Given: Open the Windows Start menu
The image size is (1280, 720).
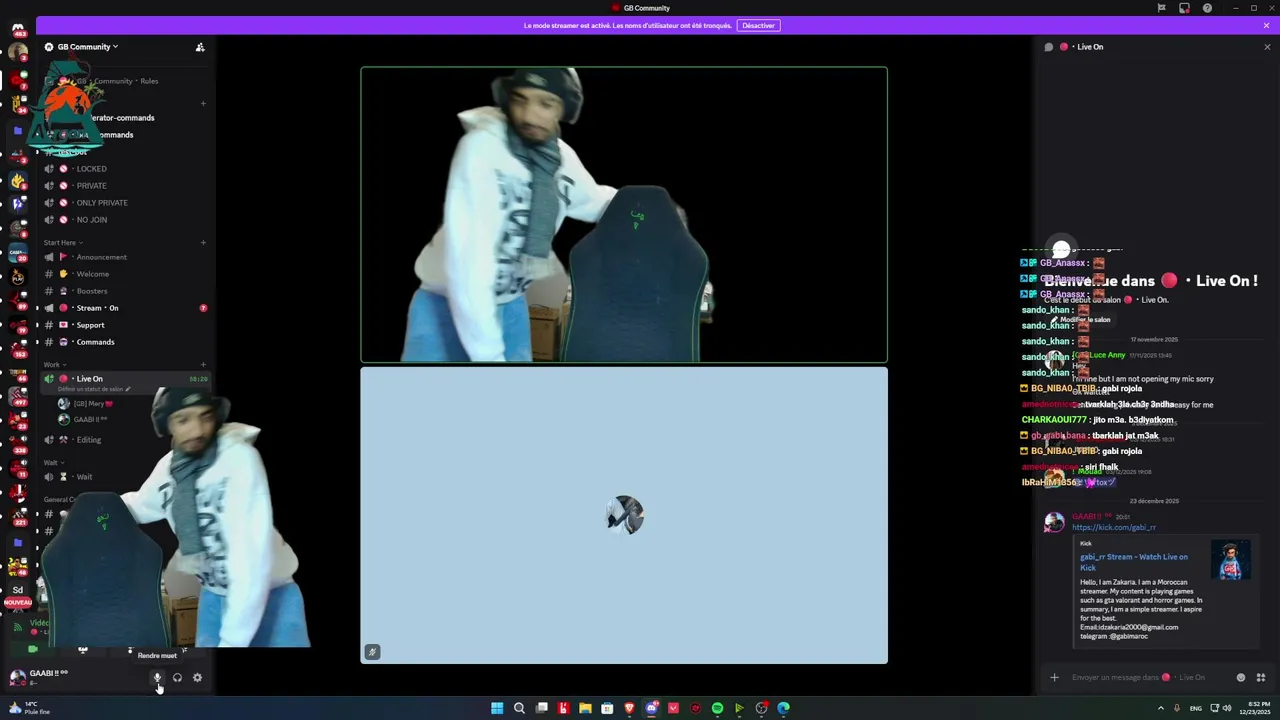Looking at the screenshot, I should click(497, 708).
